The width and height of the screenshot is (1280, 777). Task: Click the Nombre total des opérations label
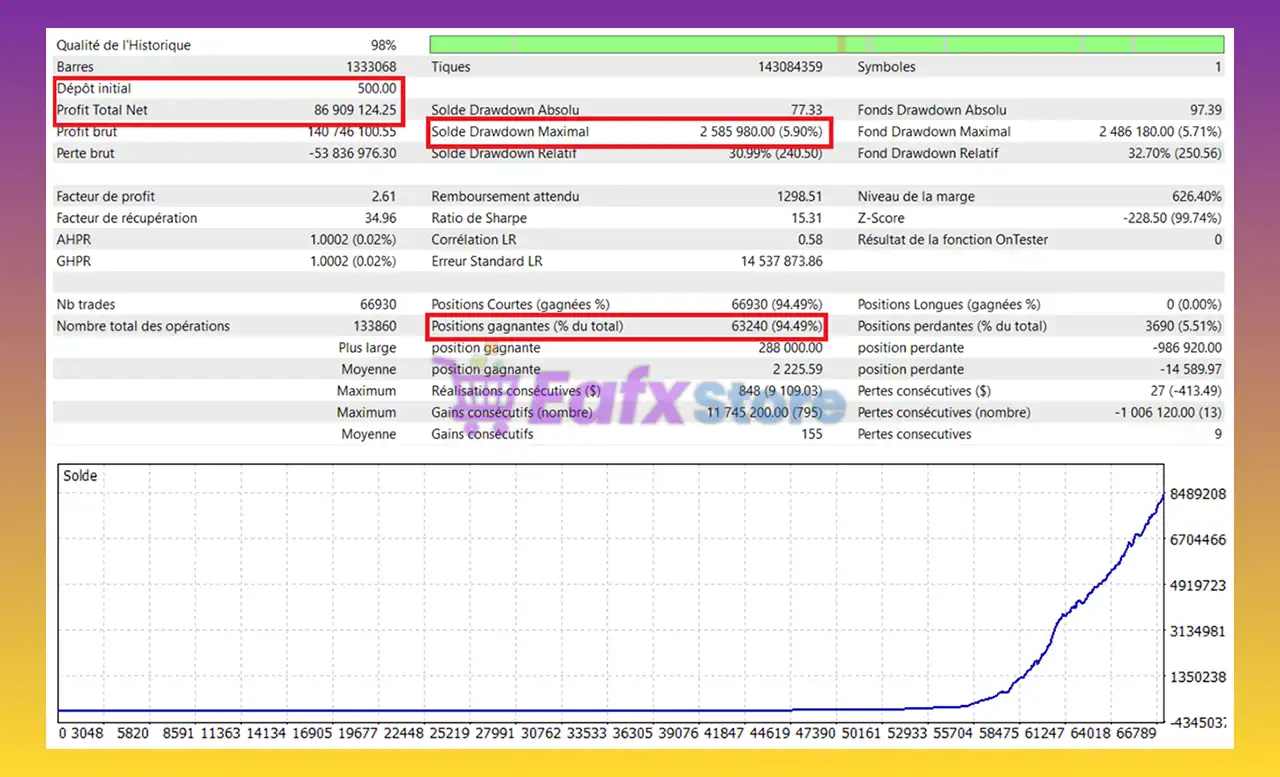143,326
